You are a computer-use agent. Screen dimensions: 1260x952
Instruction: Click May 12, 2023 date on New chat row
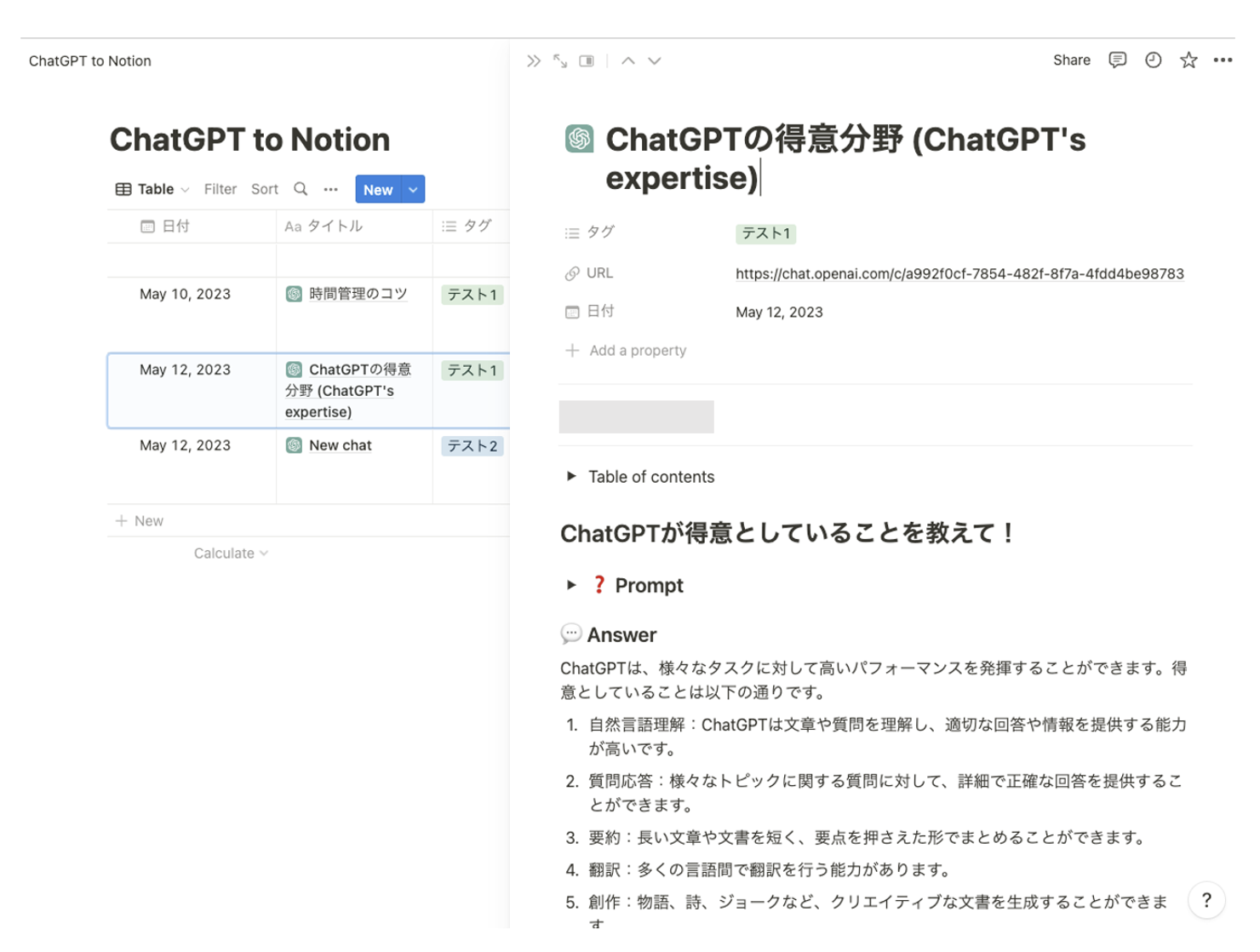[x=185, y=445]
